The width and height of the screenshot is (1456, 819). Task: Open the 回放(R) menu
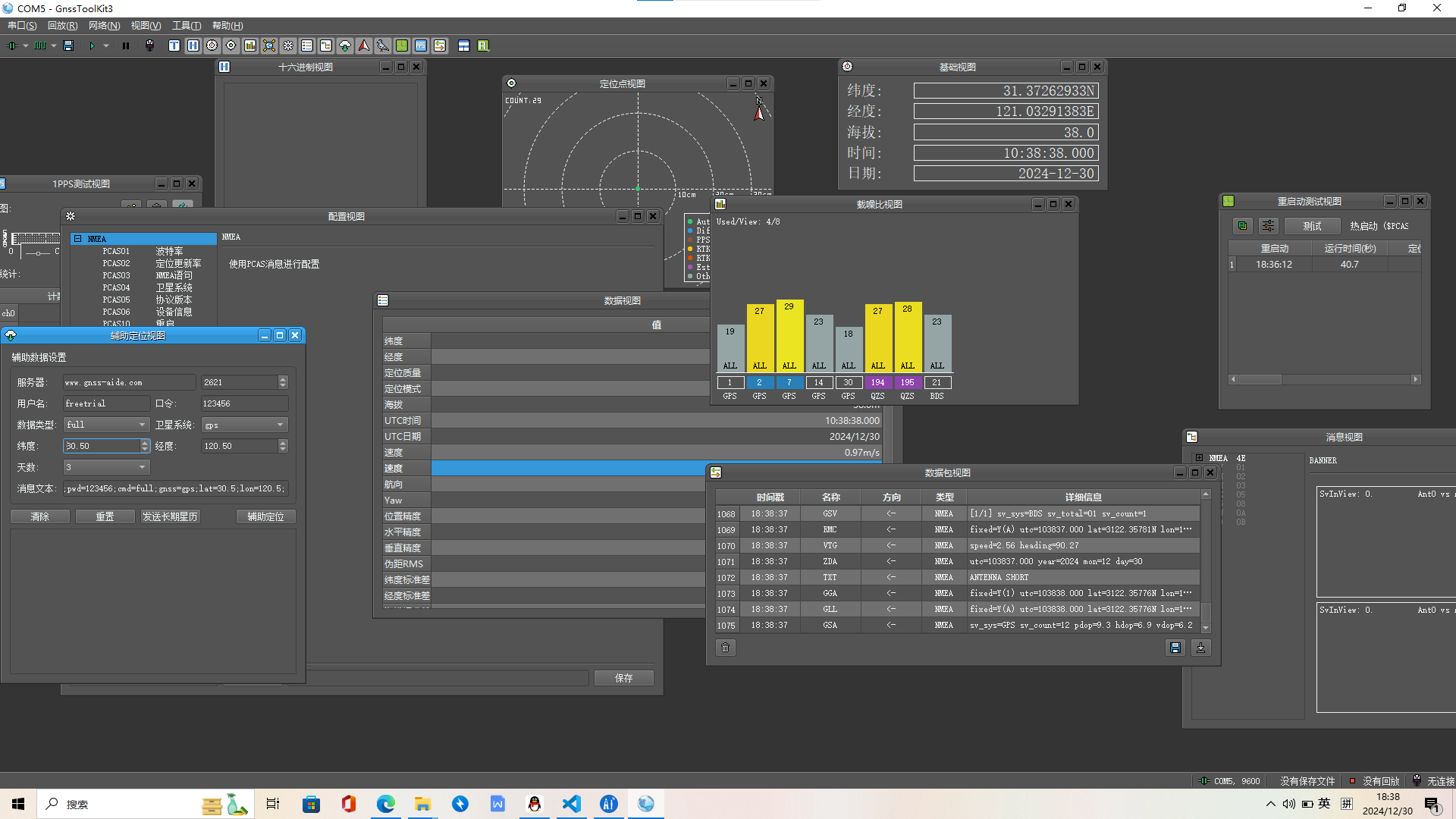[62, 26]
